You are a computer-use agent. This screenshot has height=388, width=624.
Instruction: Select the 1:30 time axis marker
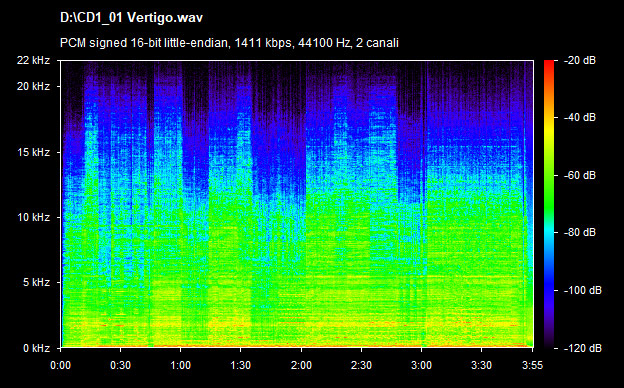[x=240, y=365]
